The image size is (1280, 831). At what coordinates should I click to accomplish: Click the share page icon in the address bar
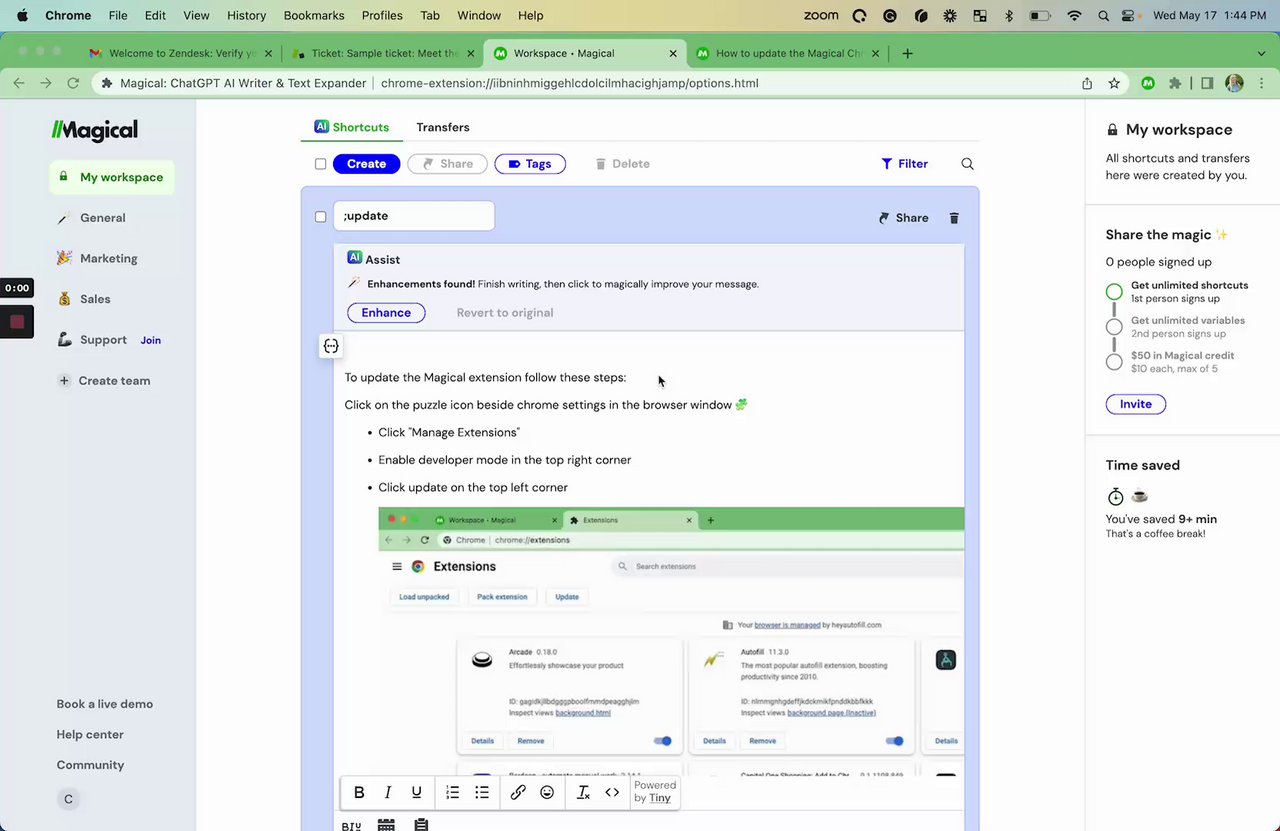pyautogui.click(x=1087, y=83)
